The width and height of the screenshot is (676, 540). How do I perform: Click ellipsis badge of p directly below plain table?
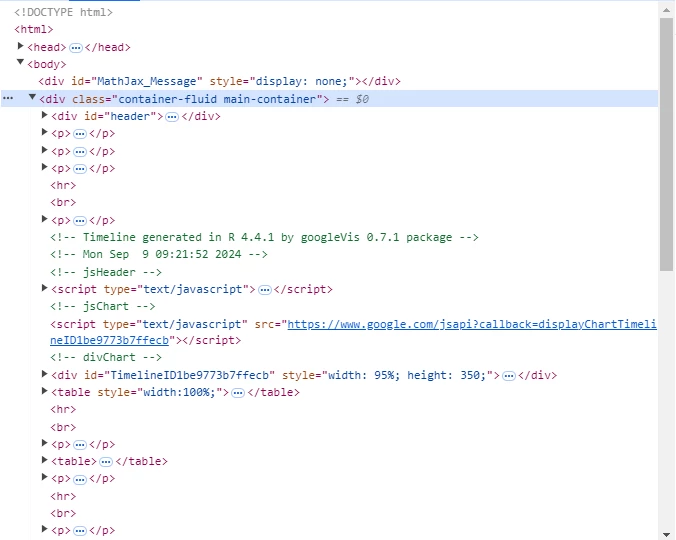click(x=80, y=479)
